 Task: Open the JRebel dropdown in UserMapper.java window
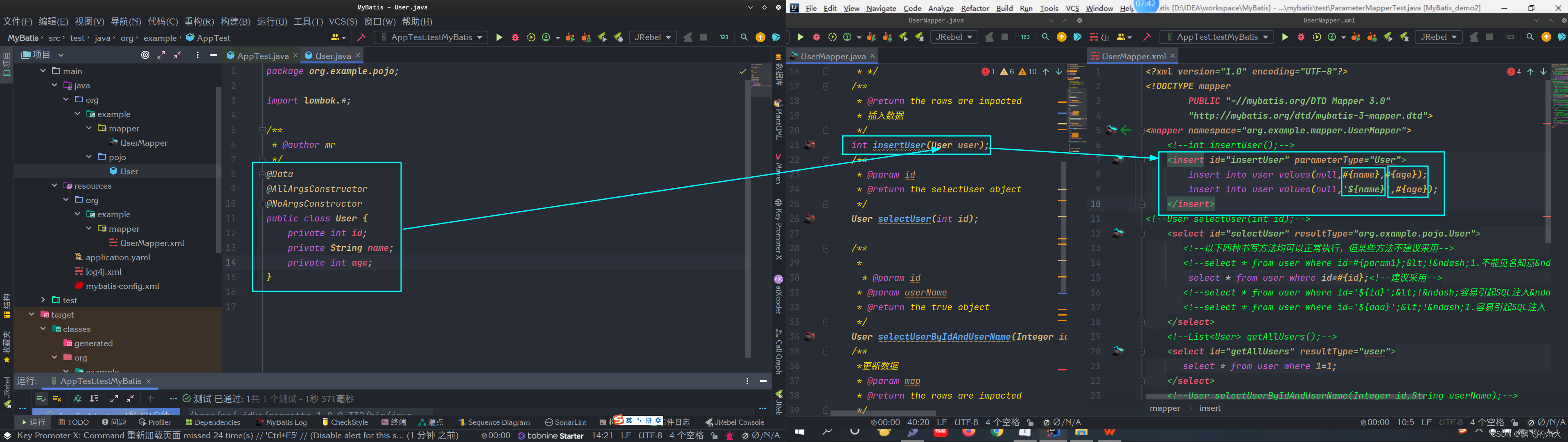pos(954,38)
